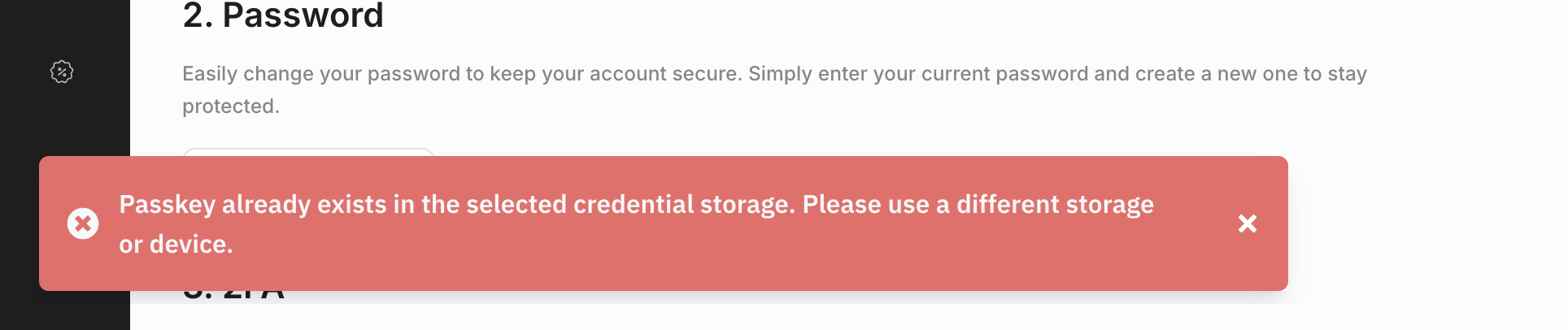Click dark sidebar area above the badge icon
The image size is (1568, 330).
65,24
